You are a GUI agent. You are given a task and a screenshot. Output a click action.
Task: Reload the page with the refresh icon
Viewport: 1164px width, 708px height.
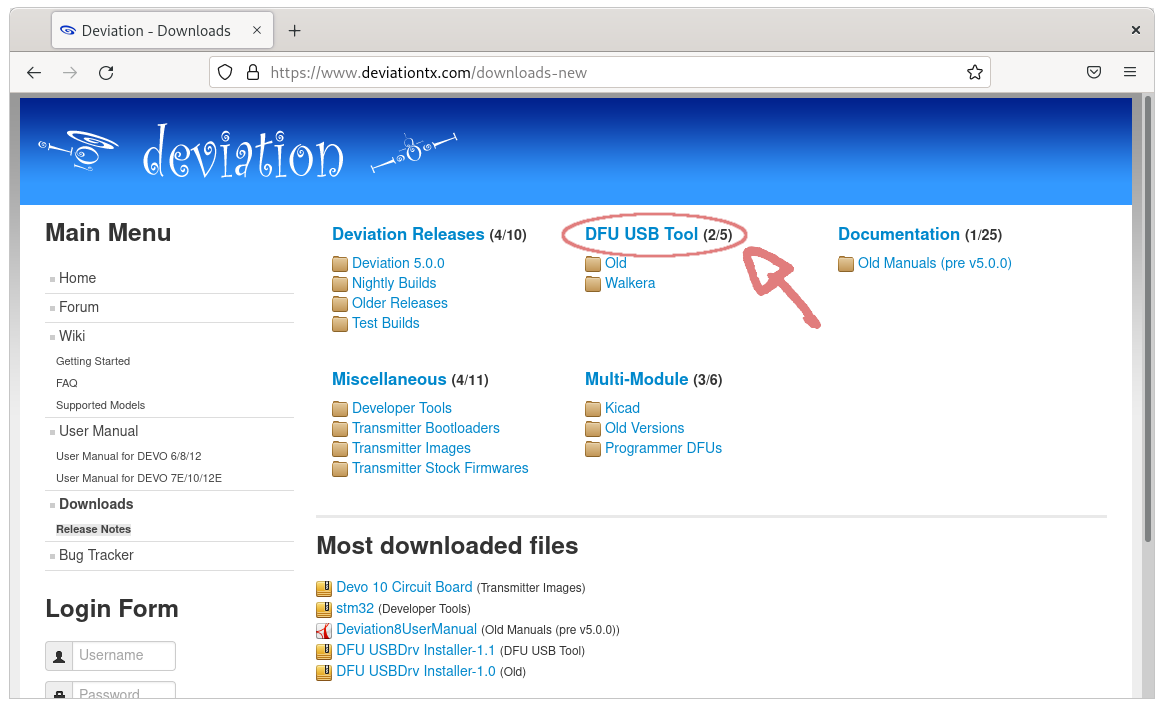[x=106, y=73]
